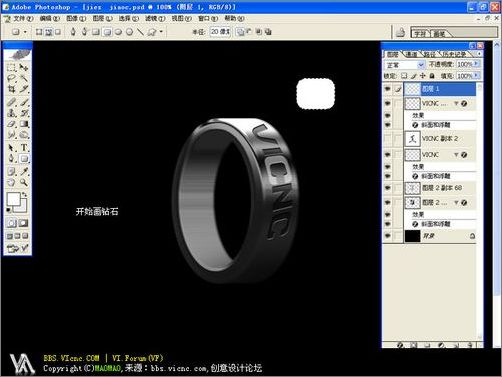The image size is (502, 377).
Task: Click the 画笔 tab in palette well
Action: point(440,34)
